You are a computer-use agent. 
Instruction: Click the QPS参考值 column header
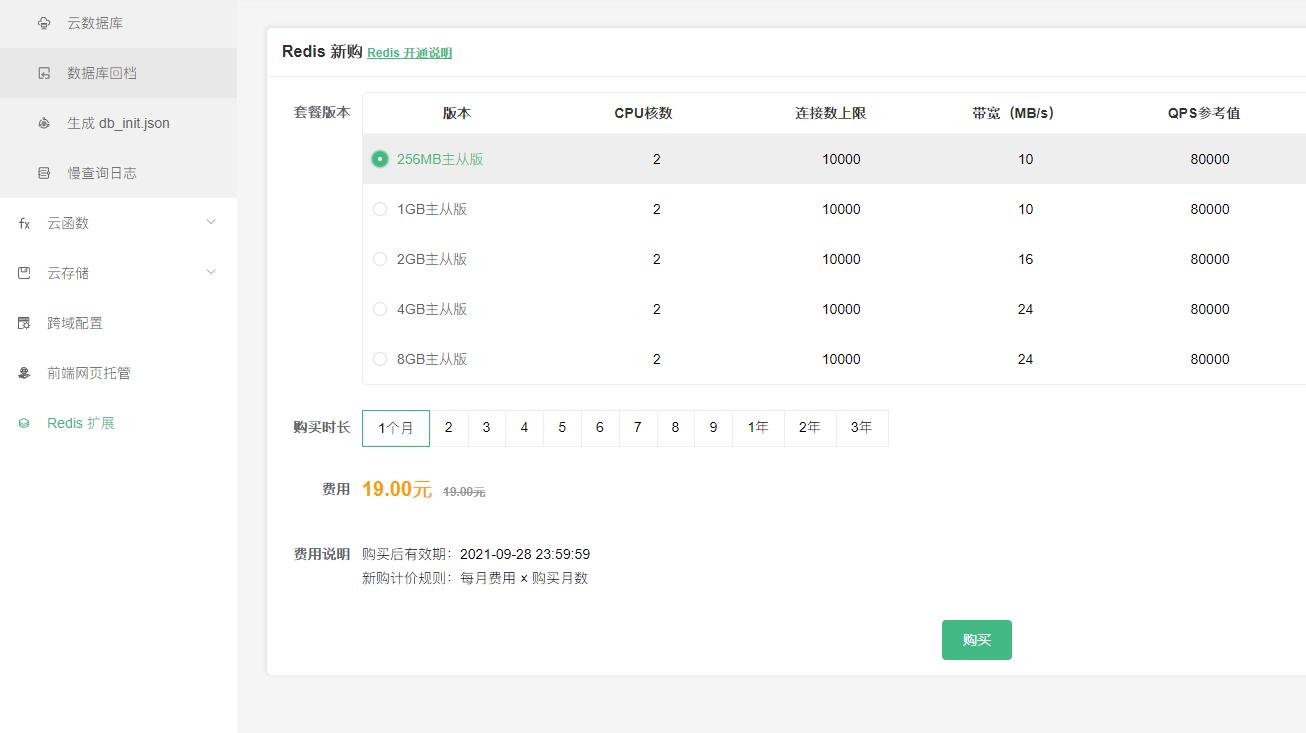click(1204, 113)
